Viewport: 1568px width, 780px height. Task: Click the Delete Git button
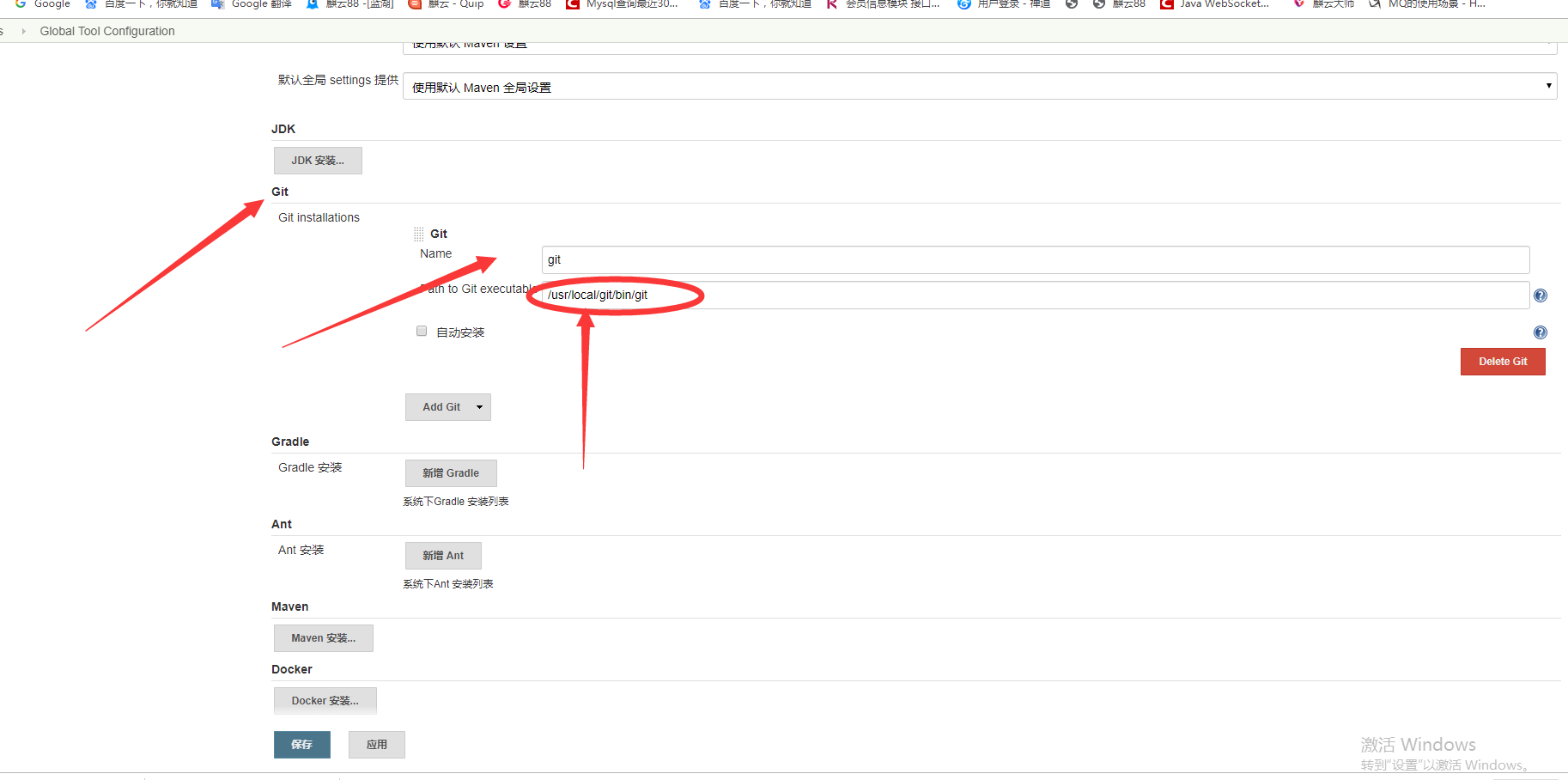[x=1502, y=362]
